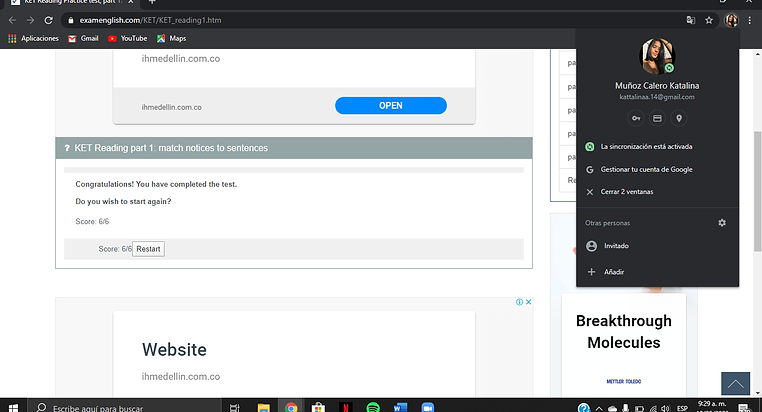
Task: Open Spotify from the taskbar
Action: click(373, 407)
